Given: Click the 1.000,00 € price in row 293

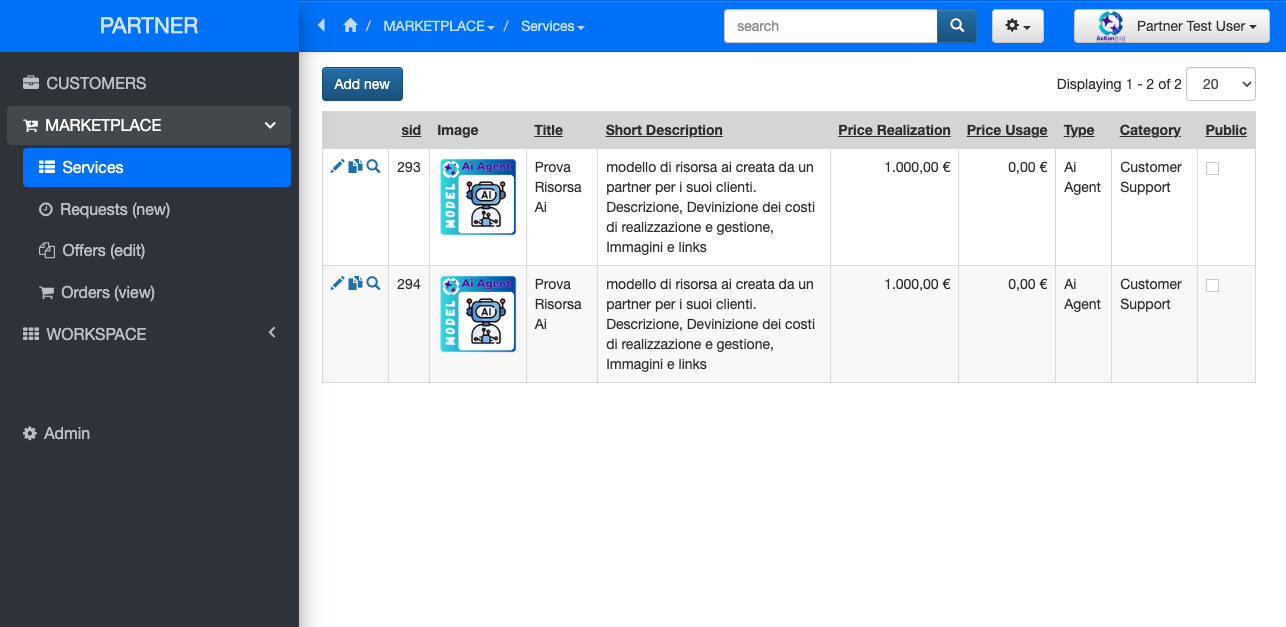Looking at the screenshot, I should [917, 167].
